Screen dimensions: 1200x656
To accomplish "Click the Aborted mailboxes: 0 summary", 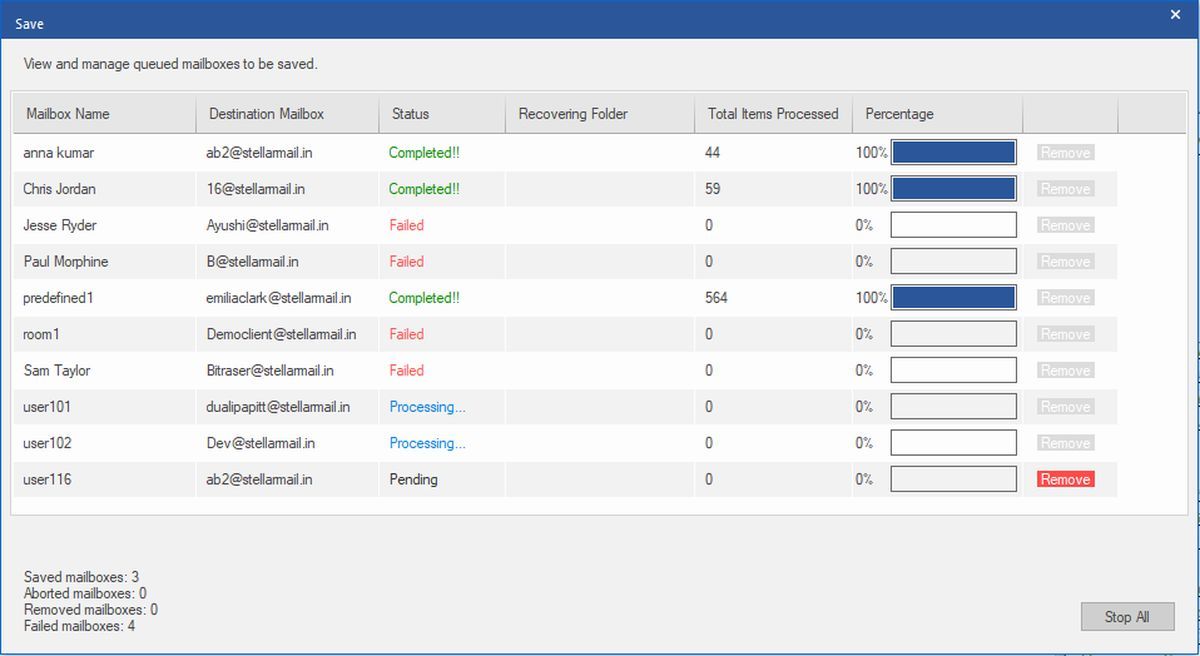I will coord(85,593).
